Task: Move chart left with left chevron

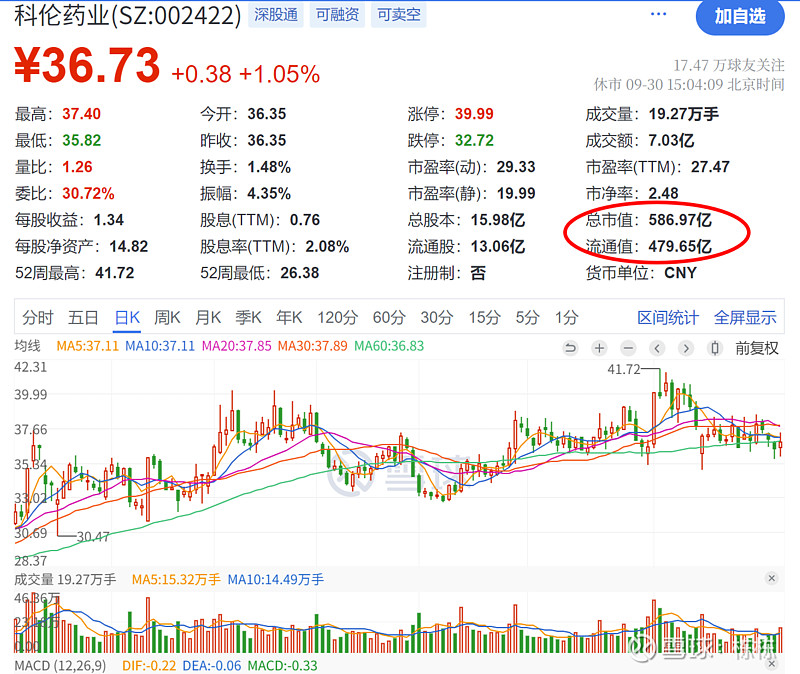Action: [x=657, y=348]
